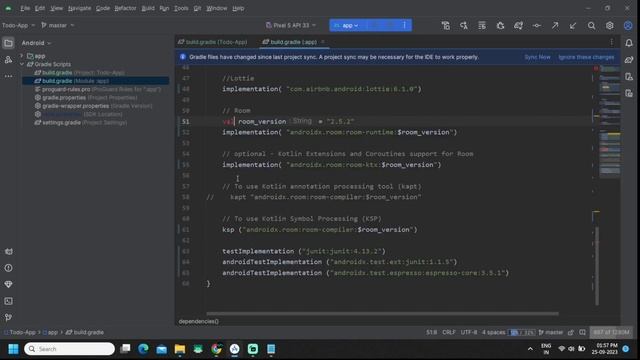Open Notifications bell icon
This screenshot has width=640, height=360.
click(x=629, y=43)
